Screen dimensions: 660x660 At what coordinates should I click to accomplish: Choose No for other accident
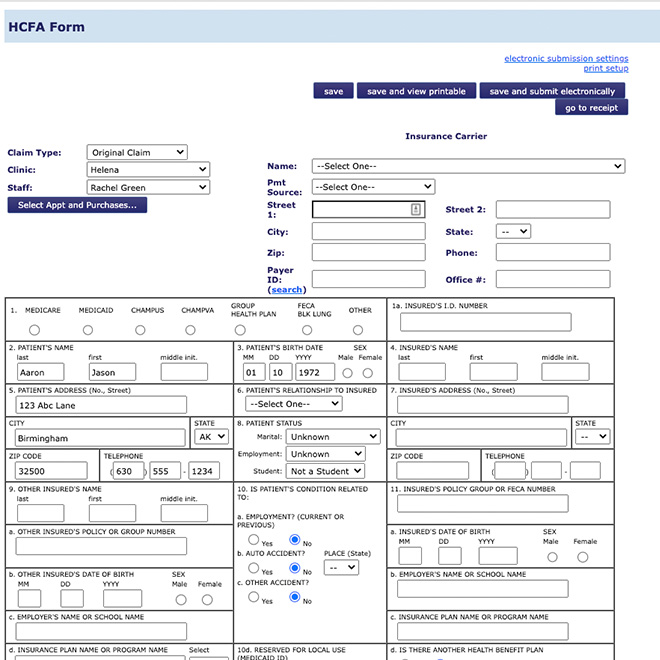click(x=295, y=596)
